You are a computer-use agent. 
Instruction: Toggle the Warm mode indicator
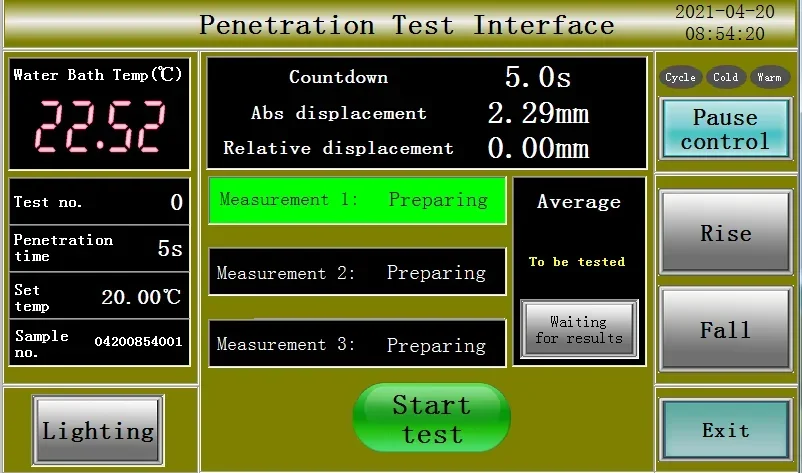point(769,77)
